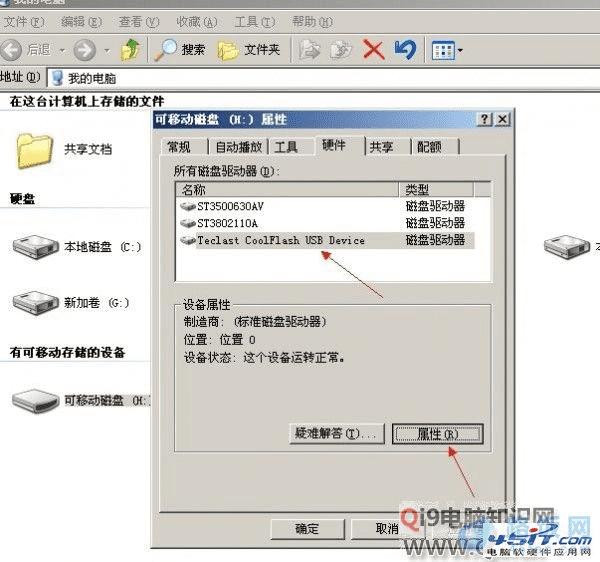Viewport: 600px width, 562px height.
Task: Click the red X Delete toolbar icon
Action: click(373, 50)
